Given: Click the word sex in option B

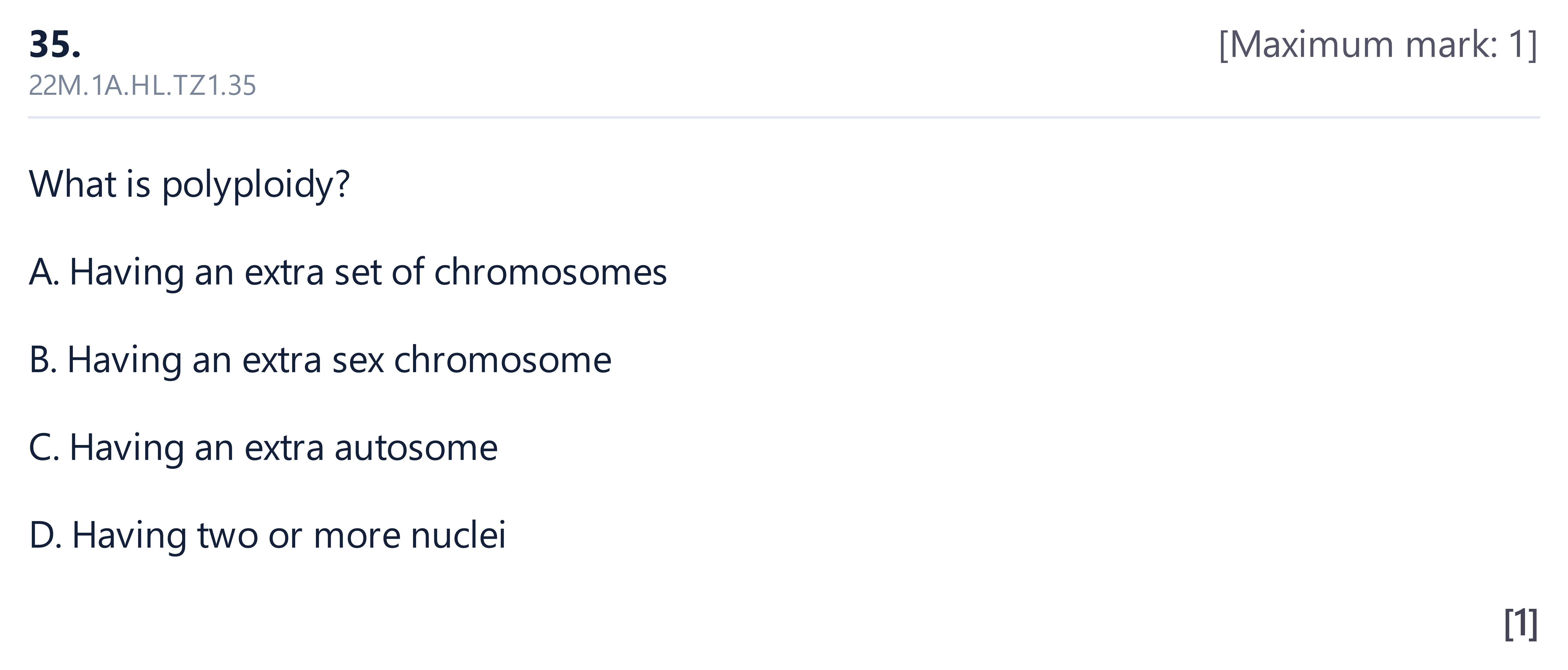Looking at the screenshot, I should pyautogui.click(x=358, y=361).
